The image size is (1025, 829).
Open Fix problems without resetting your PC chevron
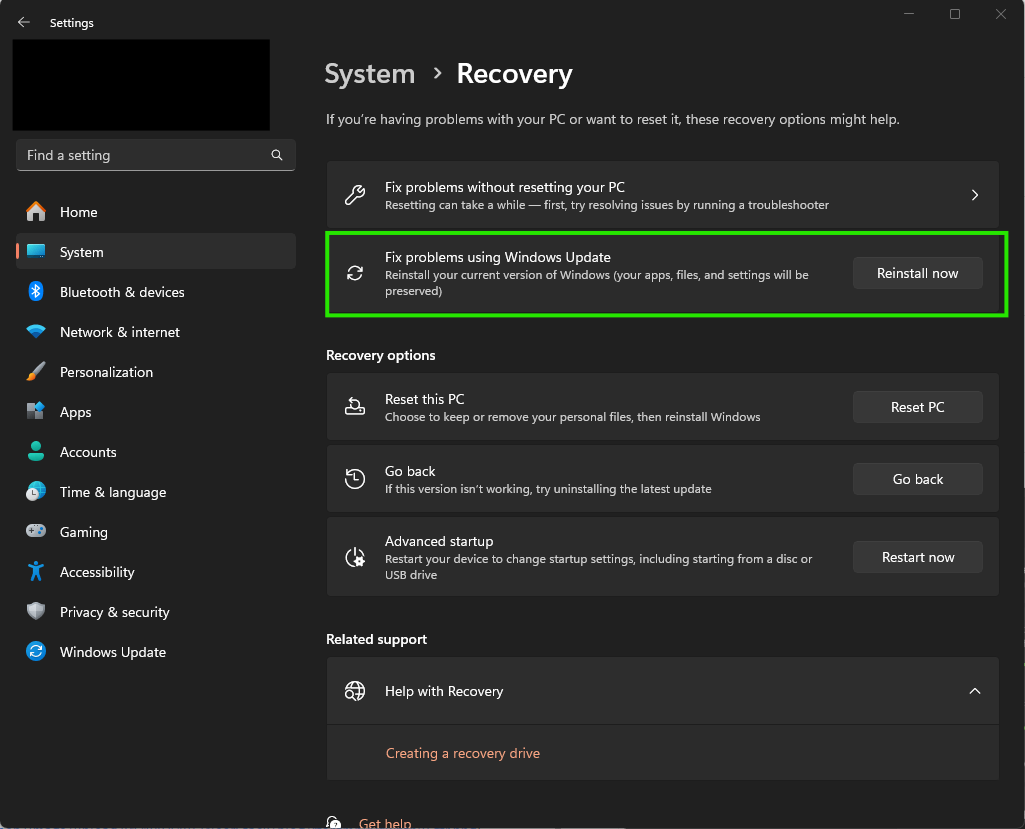click(975, 195)
